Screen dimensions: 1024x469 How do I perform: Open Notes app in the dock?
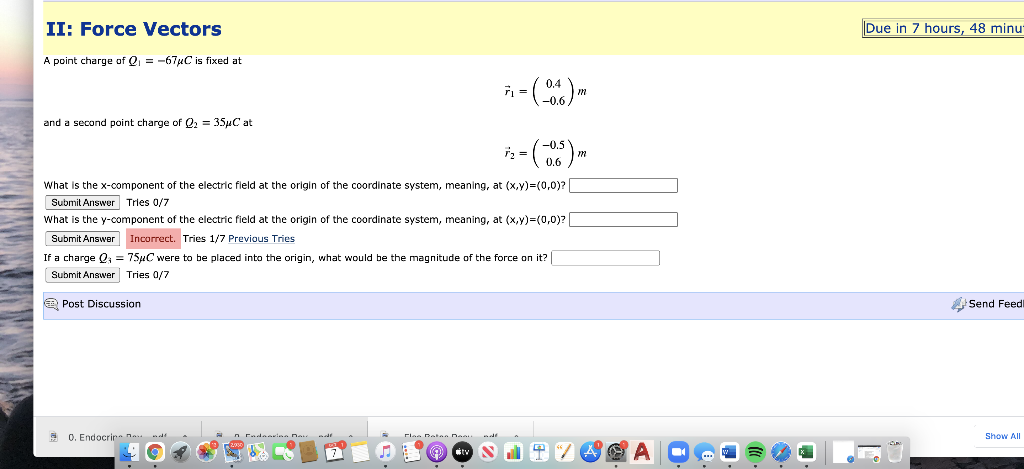point(360,452)
